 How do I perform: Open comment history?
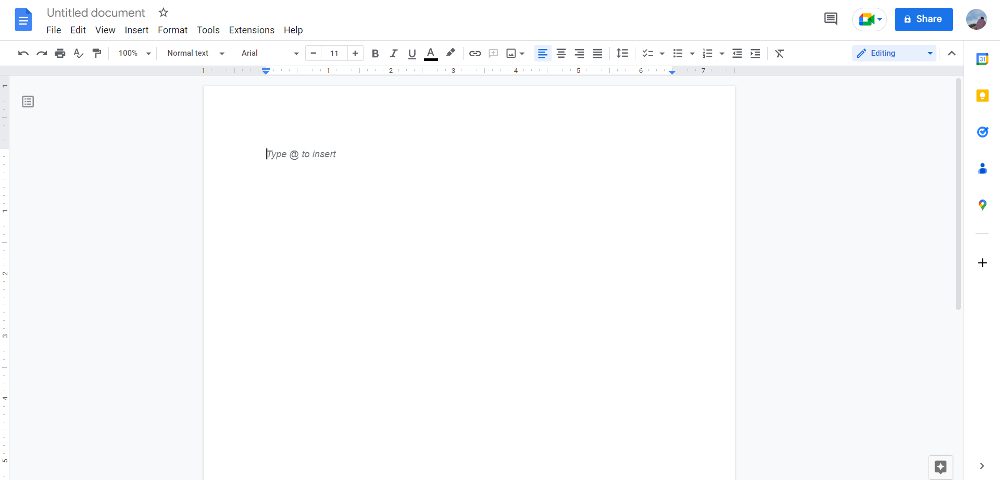click(x=830, y=19)
